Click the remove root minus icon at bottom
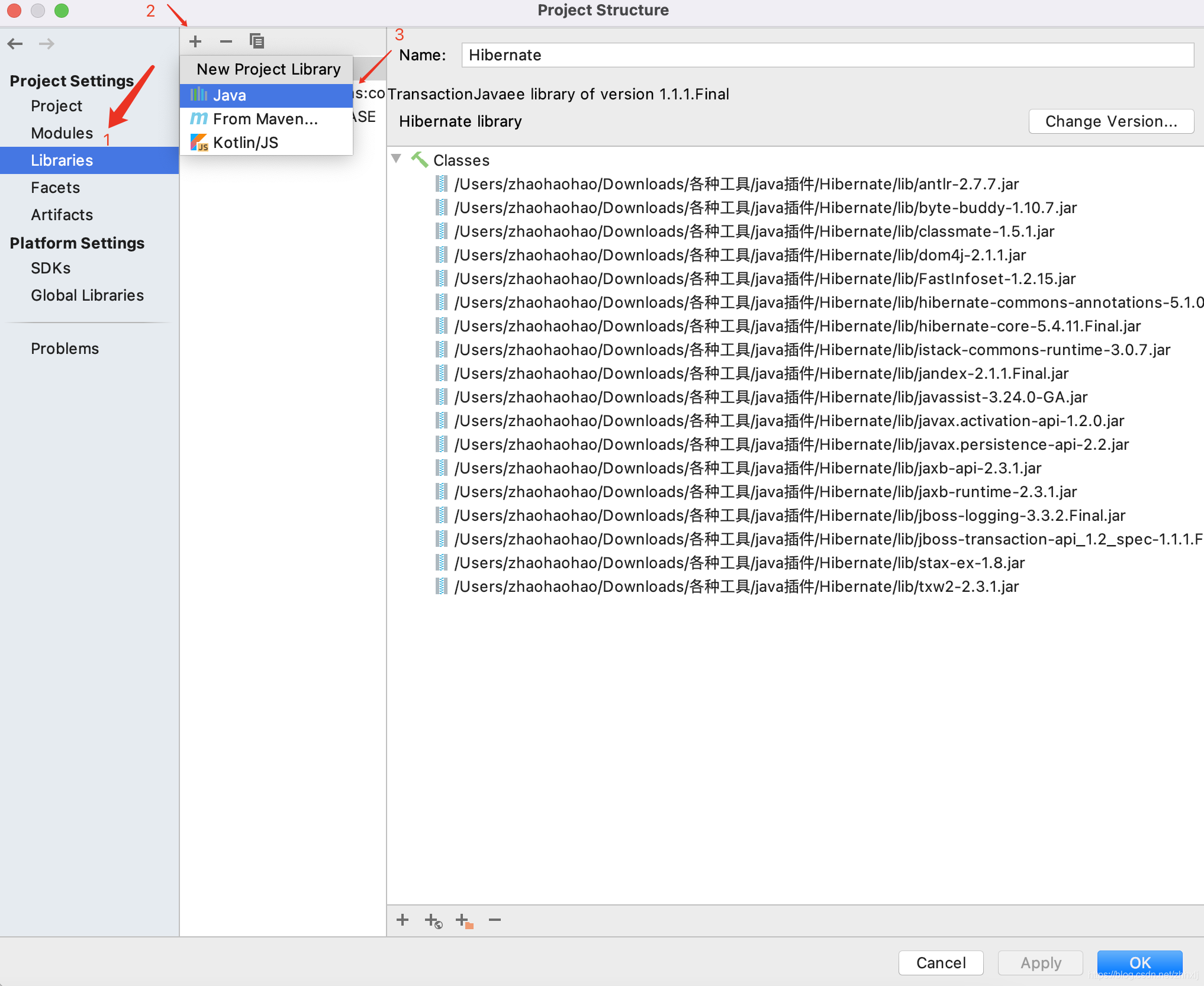Viewport: 1204px width, 986px height. pyautogui.click(x=495, y=920)
